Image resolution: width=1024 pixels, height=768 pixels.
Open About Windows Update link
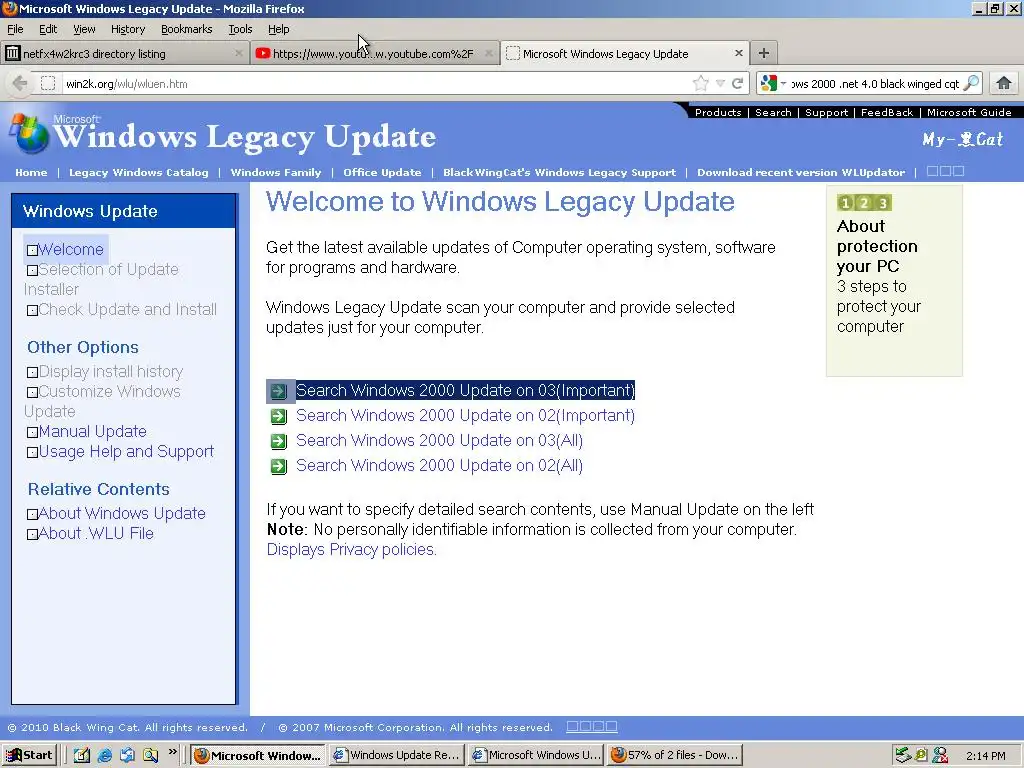pos(121,513)
